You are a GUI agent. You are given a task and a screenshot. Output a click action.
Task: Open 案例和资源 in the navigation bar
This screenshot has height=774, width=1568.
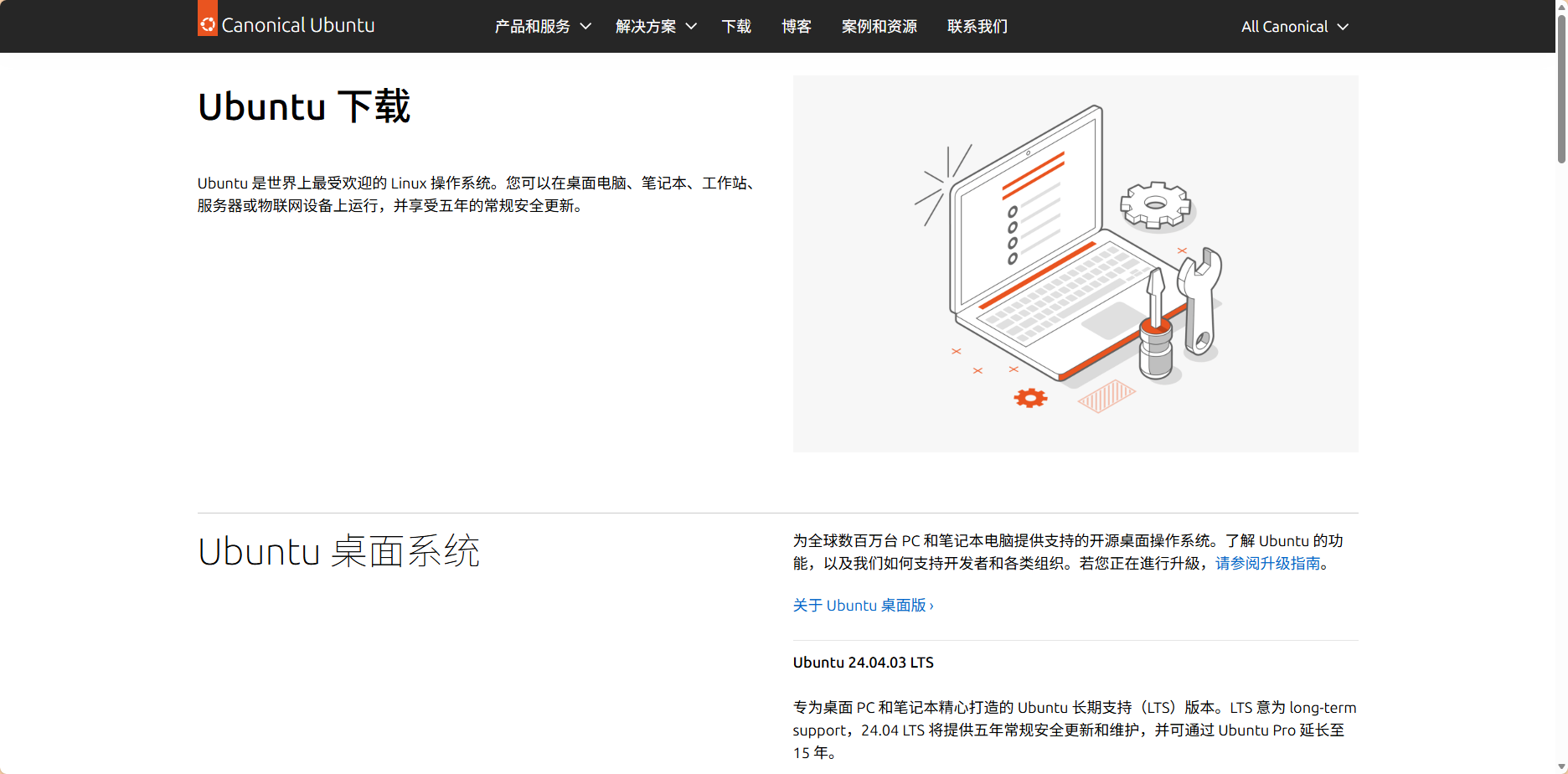pyautogui.click(x=879, y=27)
